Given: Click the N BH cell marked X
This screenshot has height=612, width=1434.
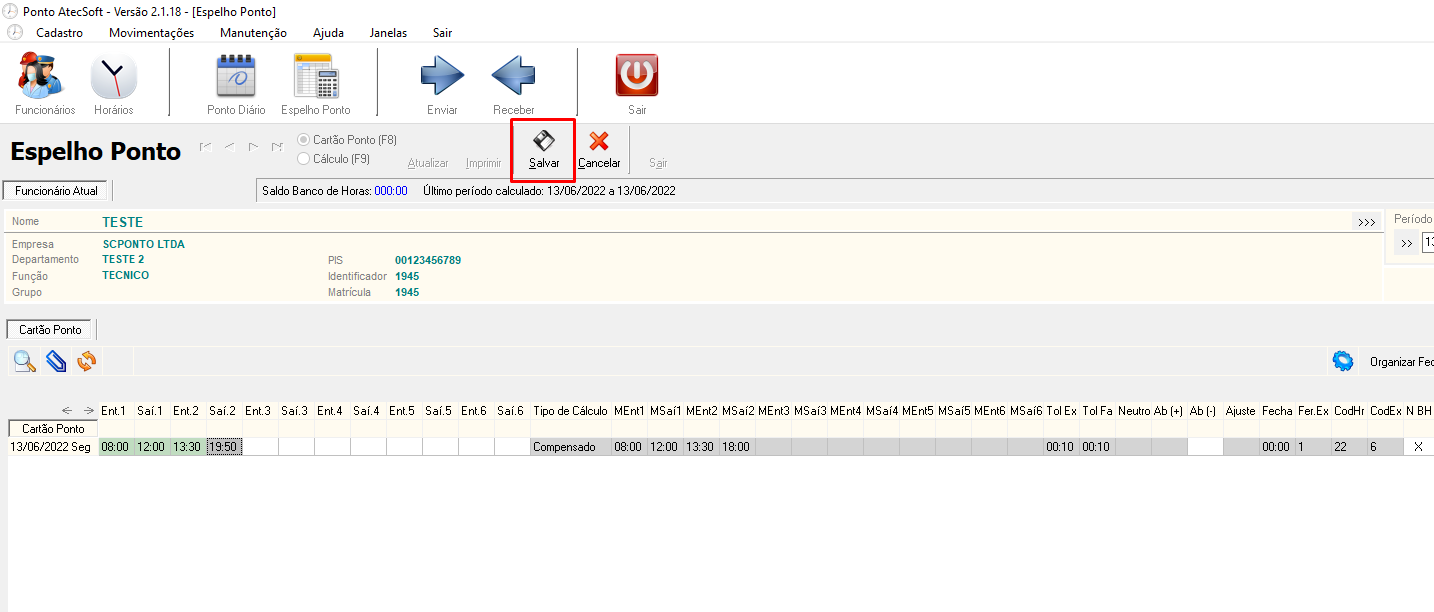Looking at the screenshot, I should tap(1418, 447).
